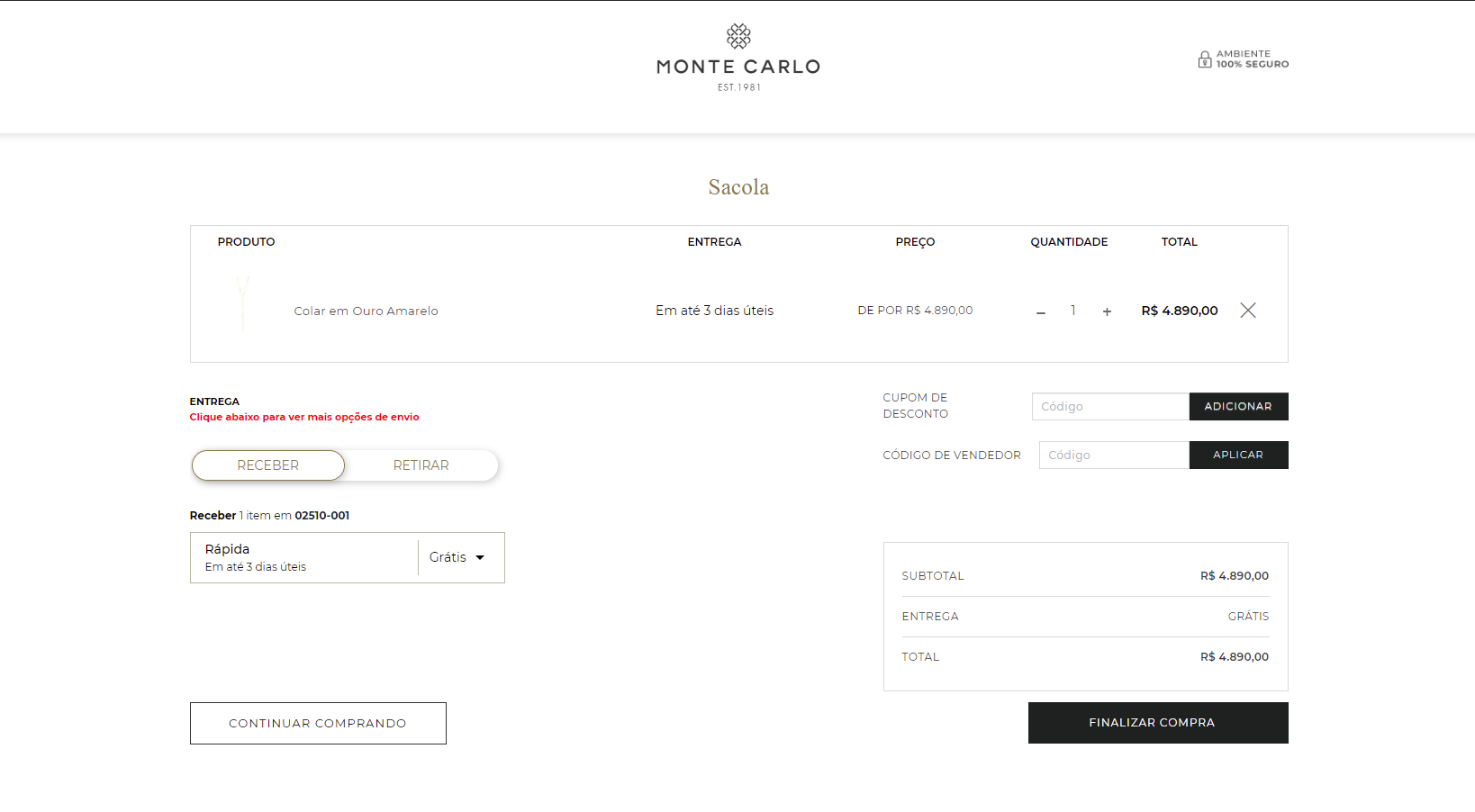Click the discount coupon code field
Image resolution: width=1475 pixels, height=812 pixels.
coord(1110,407)
